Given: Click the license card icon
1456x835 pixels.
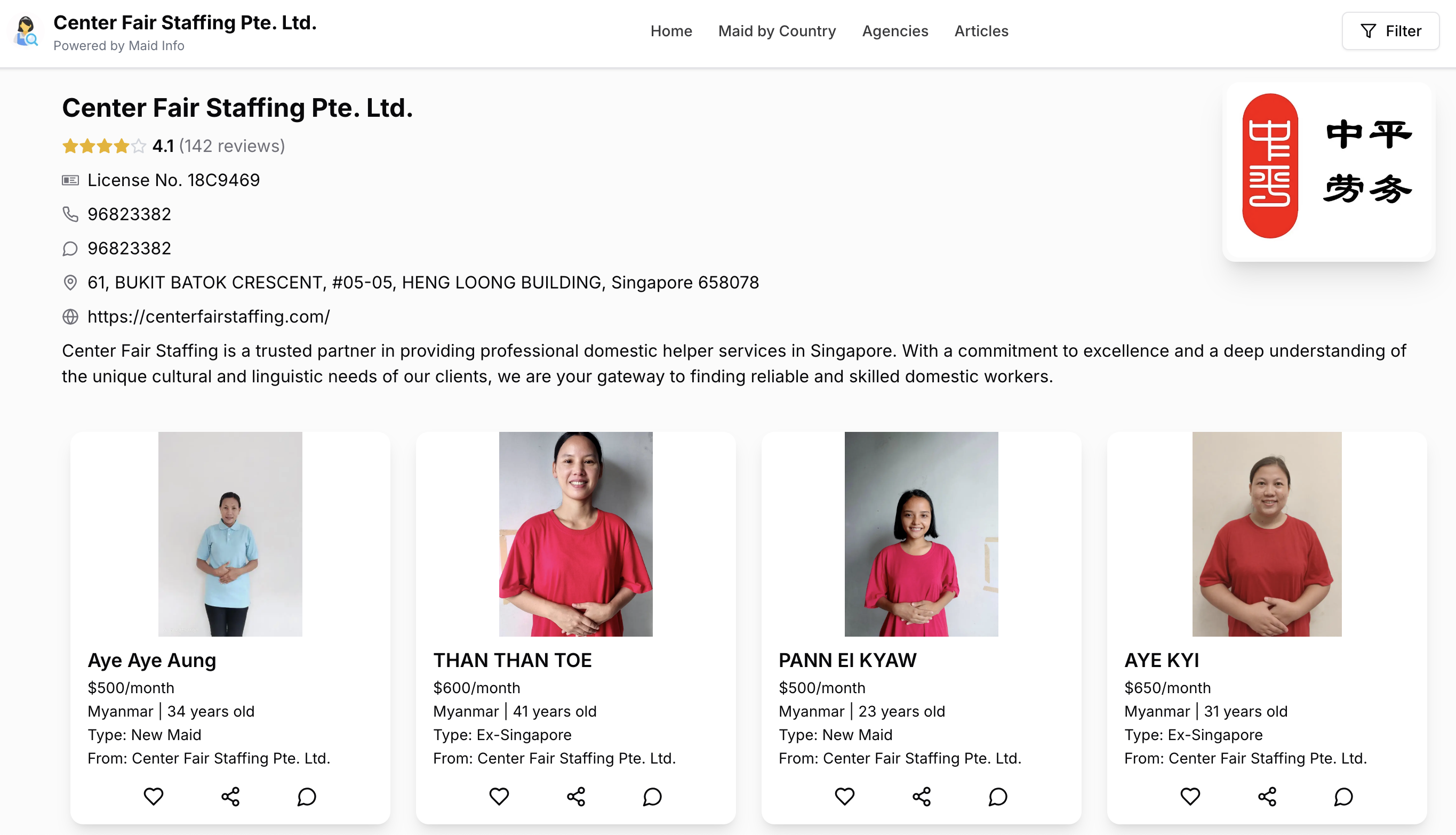Looking at the screenshot, I should tap(70, 180).
